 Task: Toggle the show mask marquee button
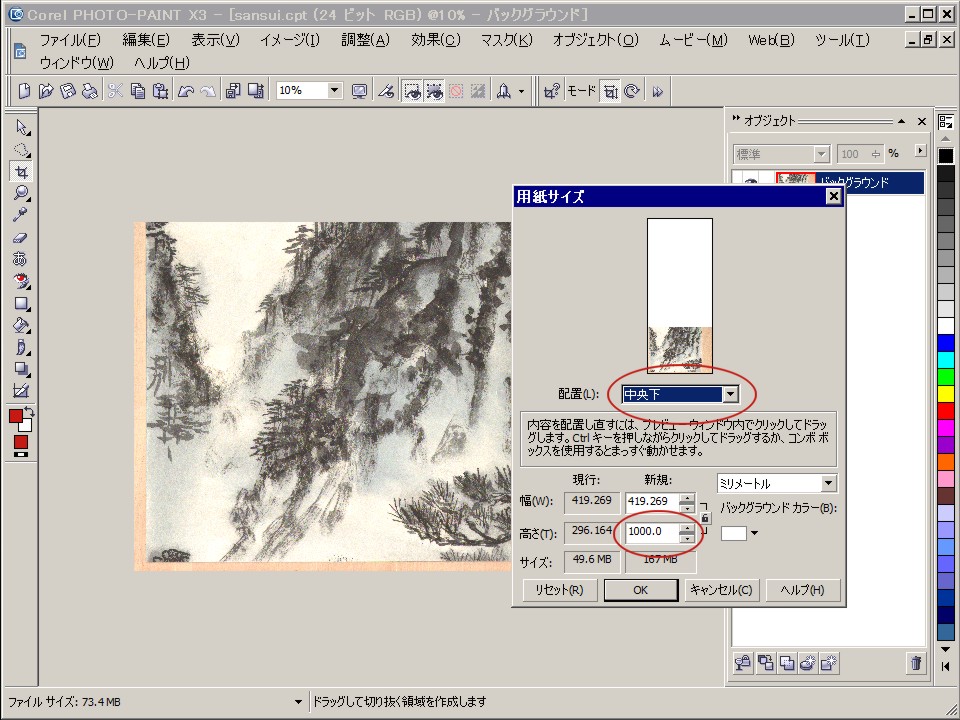pos(412,91)
